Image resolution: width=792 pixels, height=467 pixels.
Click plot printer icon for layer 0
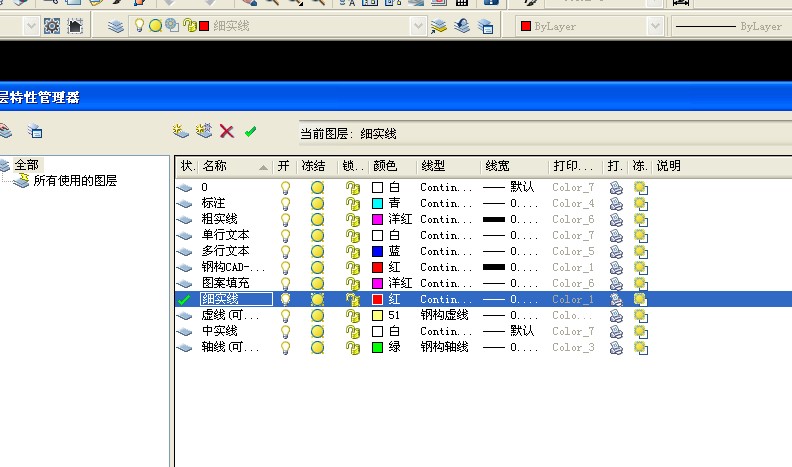[616, 188]
